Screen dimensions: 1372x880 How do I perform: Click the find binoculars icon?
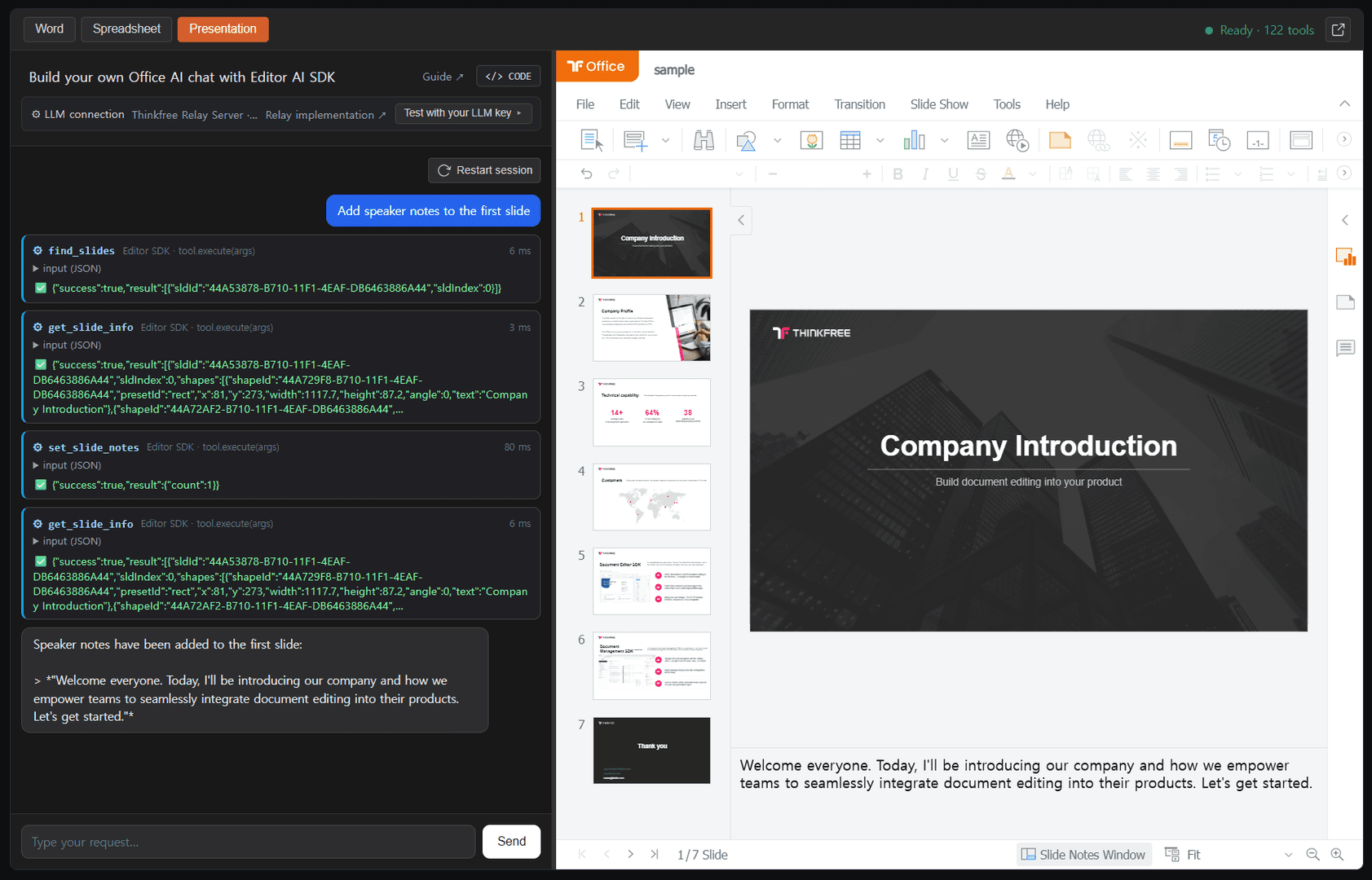click(704, 140)
